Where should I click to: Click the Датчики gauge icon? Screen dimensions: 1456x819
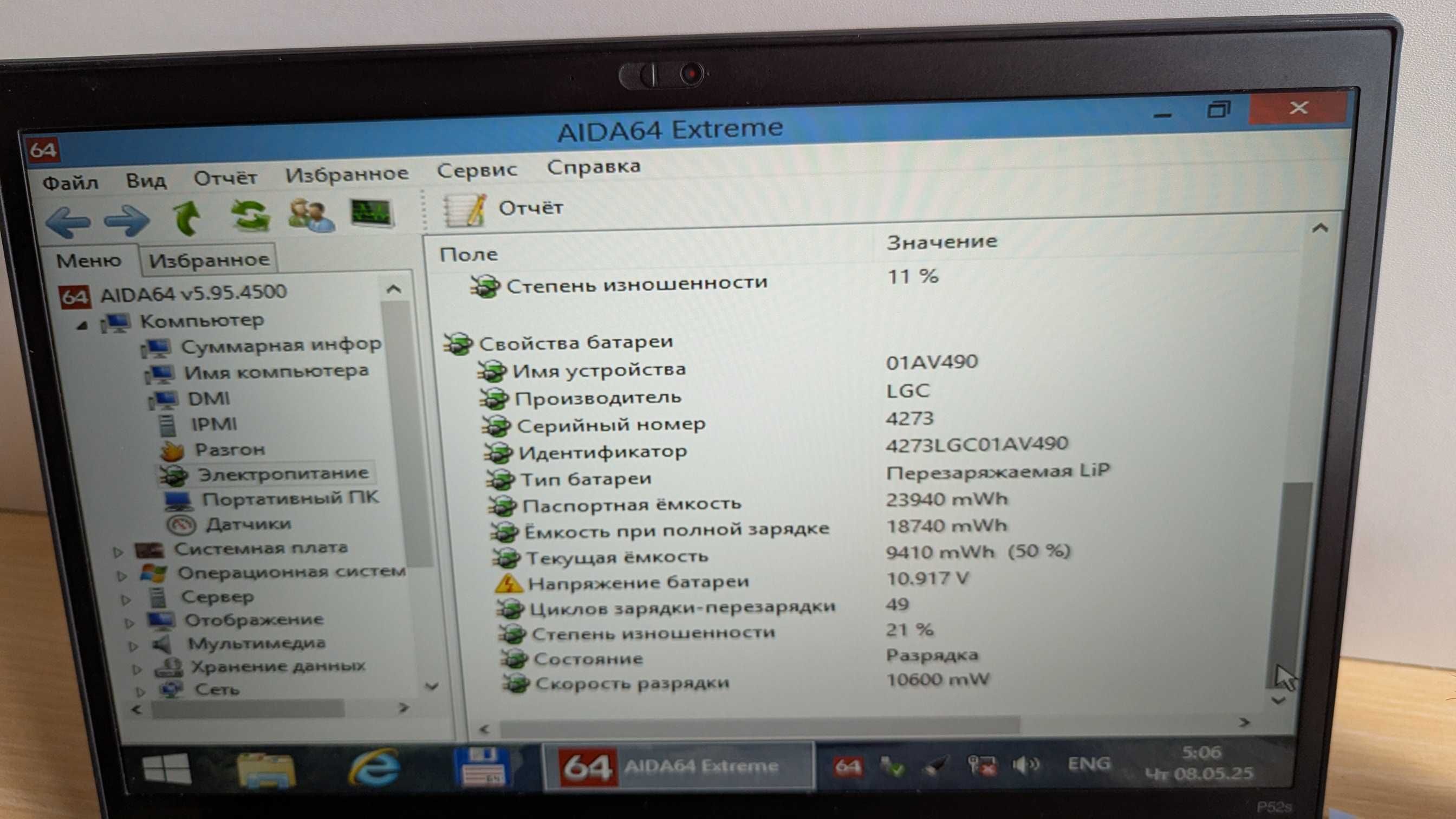181,525
